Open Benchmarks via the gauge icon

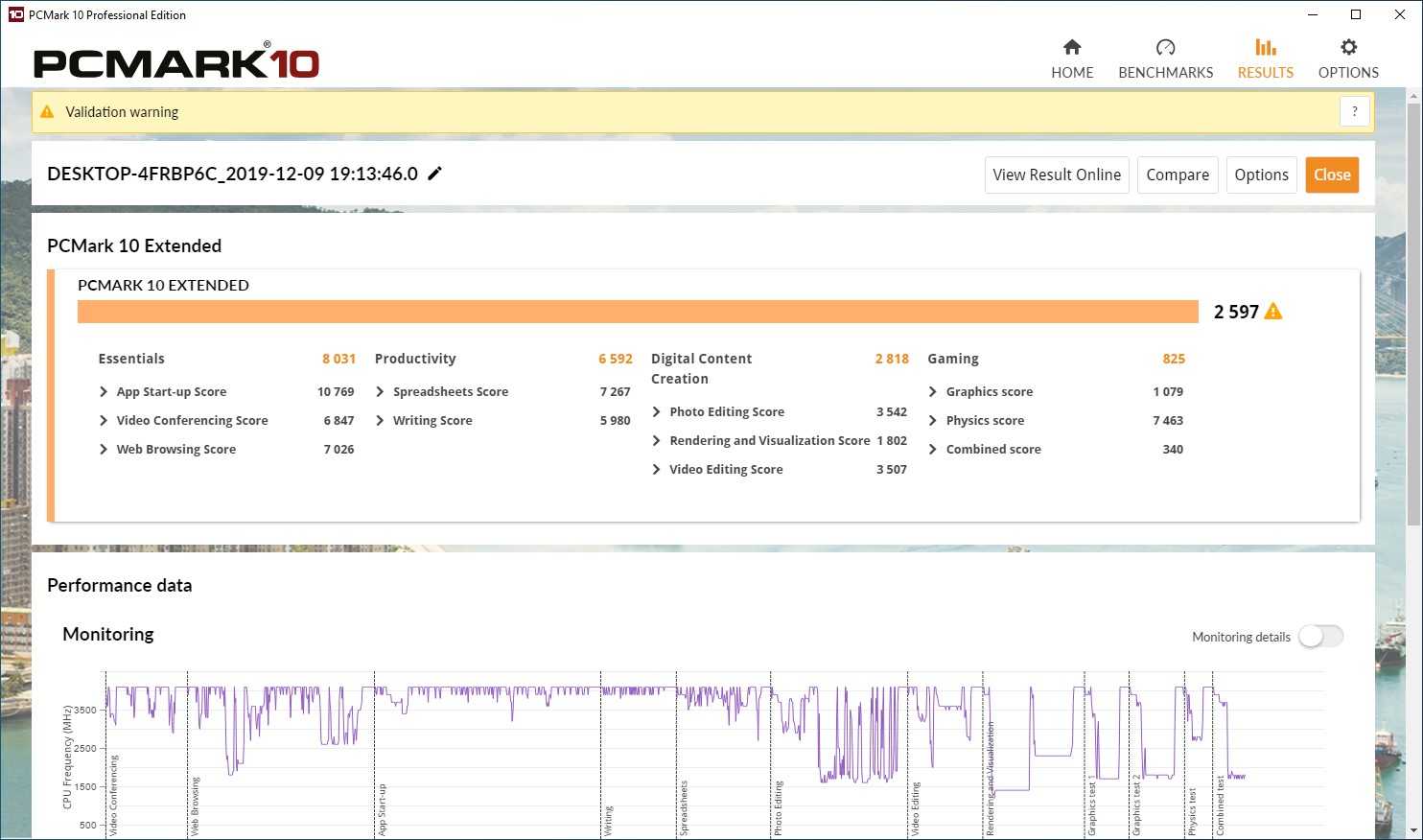(x=1165, y=47)
